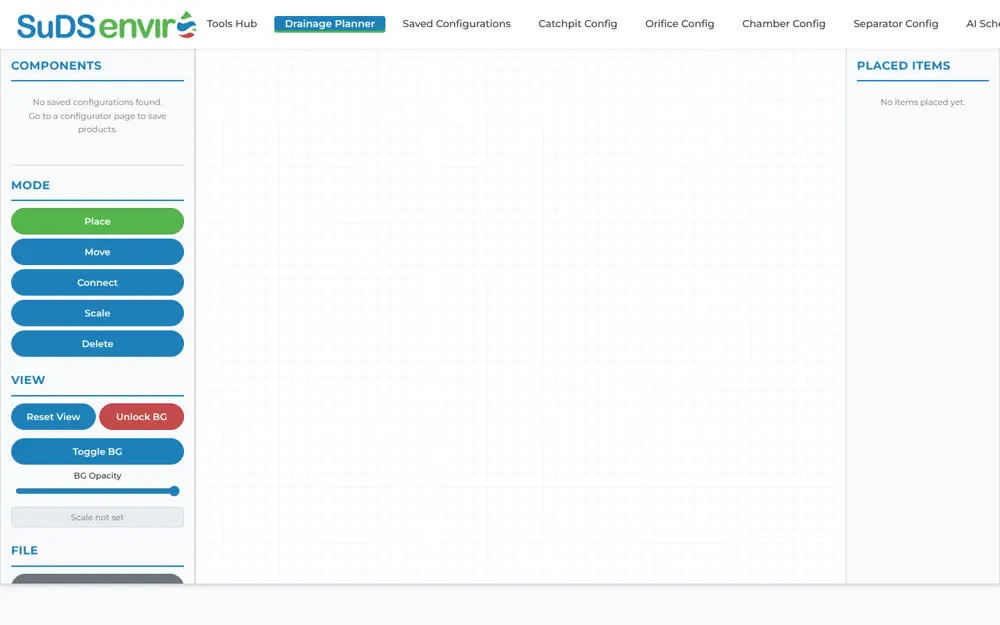Viewport: 1000px width, 625px height.
Task: Open Catchpit Config page
Action: [x=578, y=24]
